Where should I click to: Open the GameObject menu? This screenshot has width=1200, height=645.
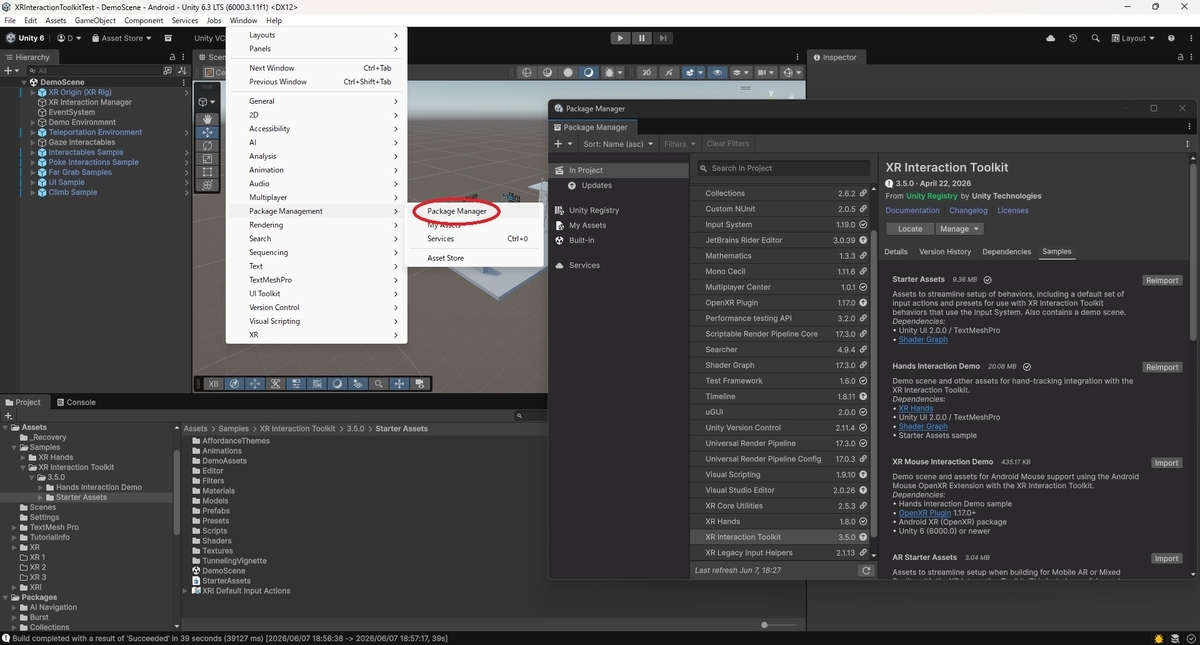click(x=94, y=20)
